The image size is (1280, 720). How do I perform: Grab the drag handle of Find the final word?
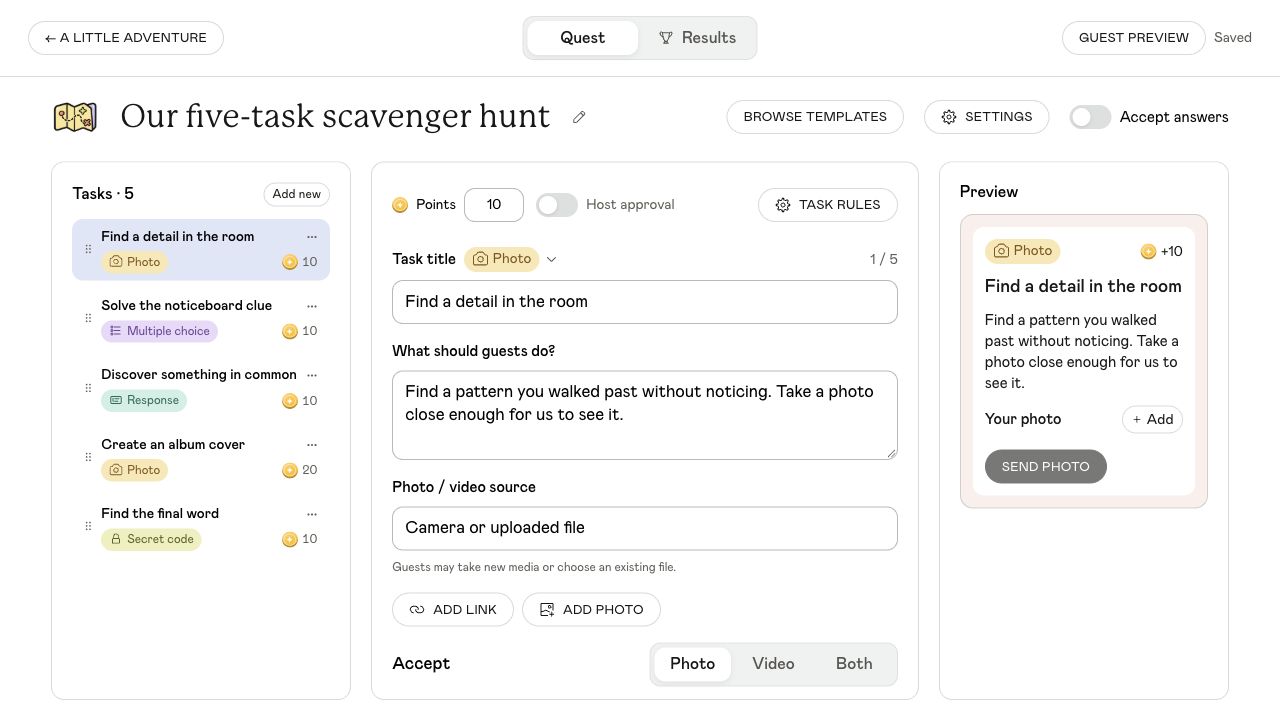pyautogui.click(x=88, y=526)
